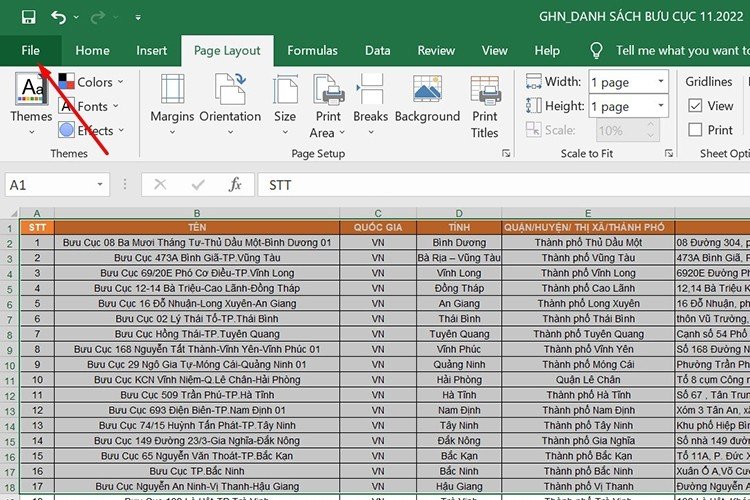Click the Insert Function fx icon
The width and height of the screenshot is (750, 500).
[235, 185]
